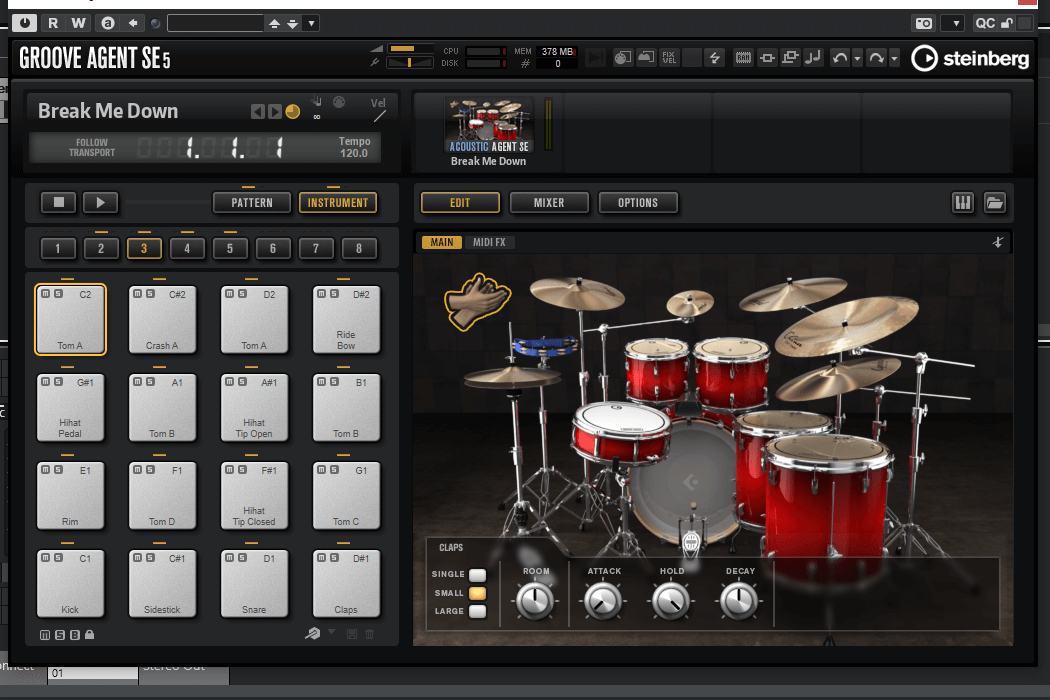
Task: Click the keyboard show icon right of Options
Action: click(962, 202)
